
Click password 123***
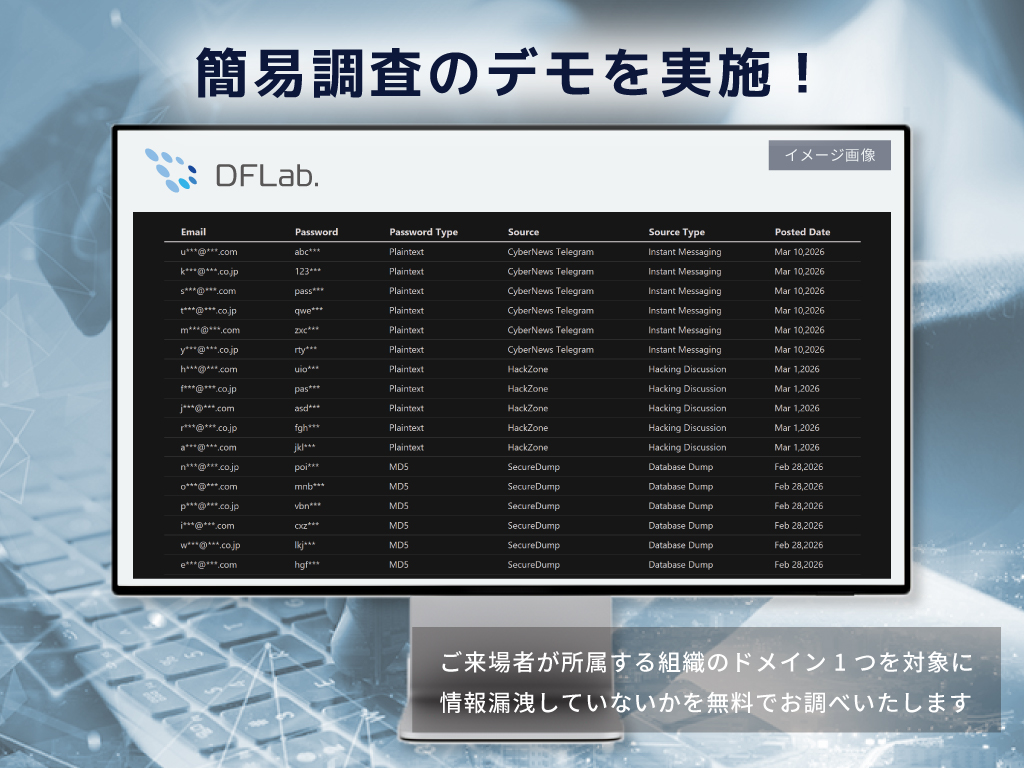click(x=308, y=271)
